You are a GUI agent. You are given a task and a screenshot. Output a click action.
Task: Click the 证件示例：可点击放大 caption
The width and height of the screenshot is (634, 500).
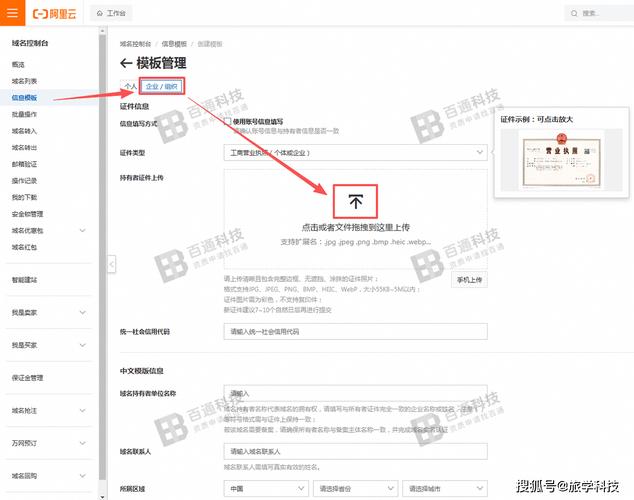537,119
